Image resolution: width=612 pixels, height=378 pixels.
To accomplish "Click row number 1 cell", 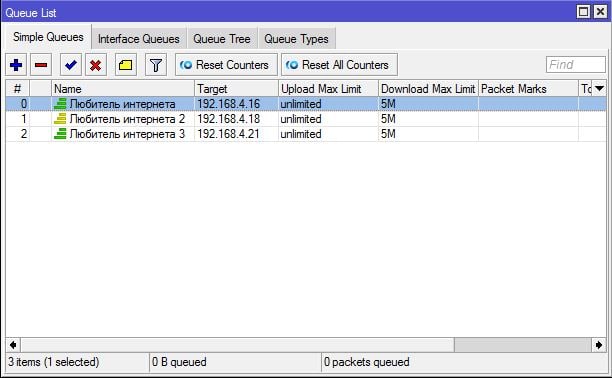I will tap(18, 119).
